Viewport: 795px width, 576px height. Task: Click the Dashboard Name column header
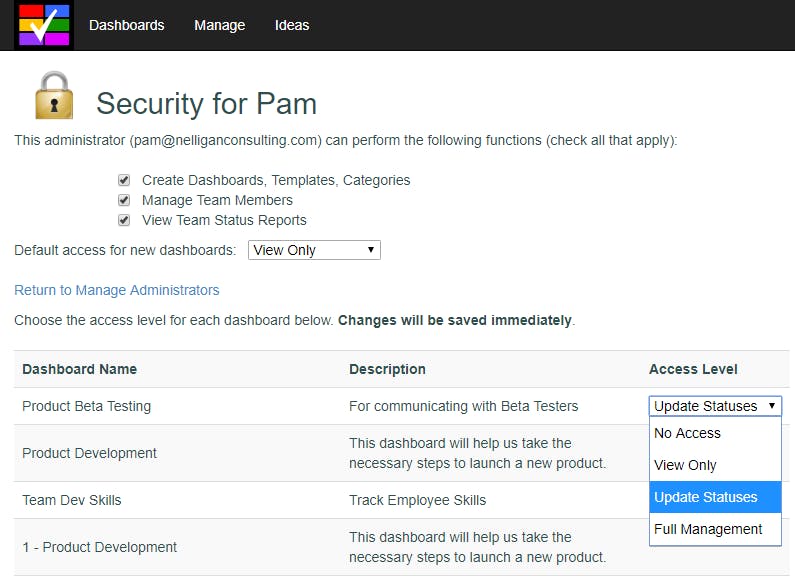tap(80, 369)
